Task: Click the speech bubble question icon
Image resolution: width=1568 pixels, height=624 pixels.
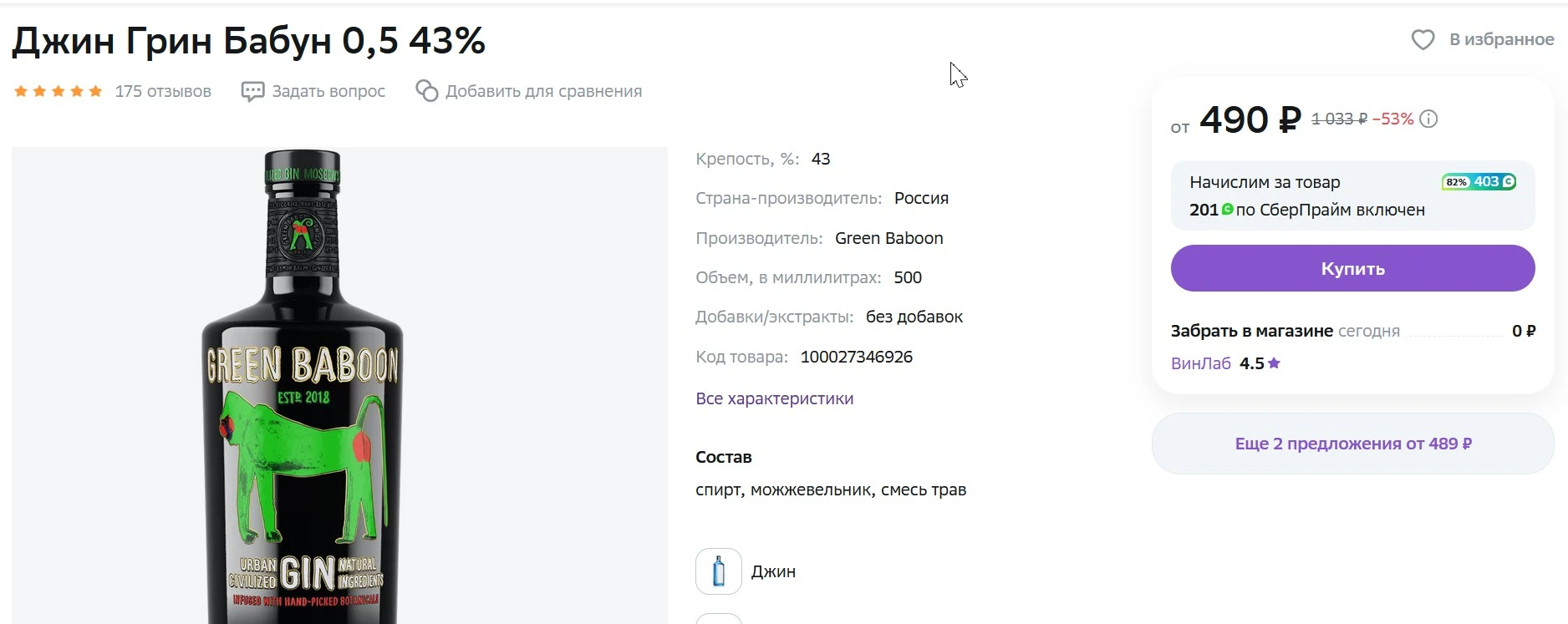Action: tap(252, 91)
